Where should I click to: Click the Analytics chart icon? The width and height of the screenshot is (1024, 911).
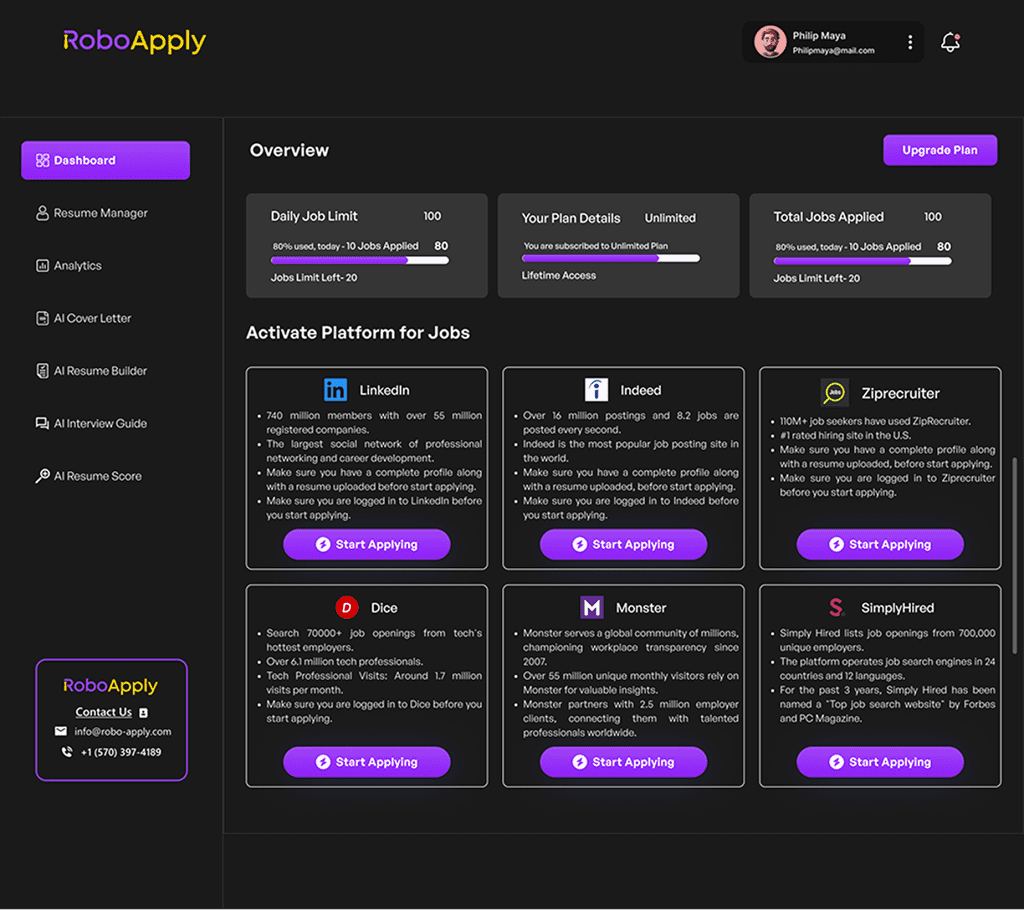[42, 266]
